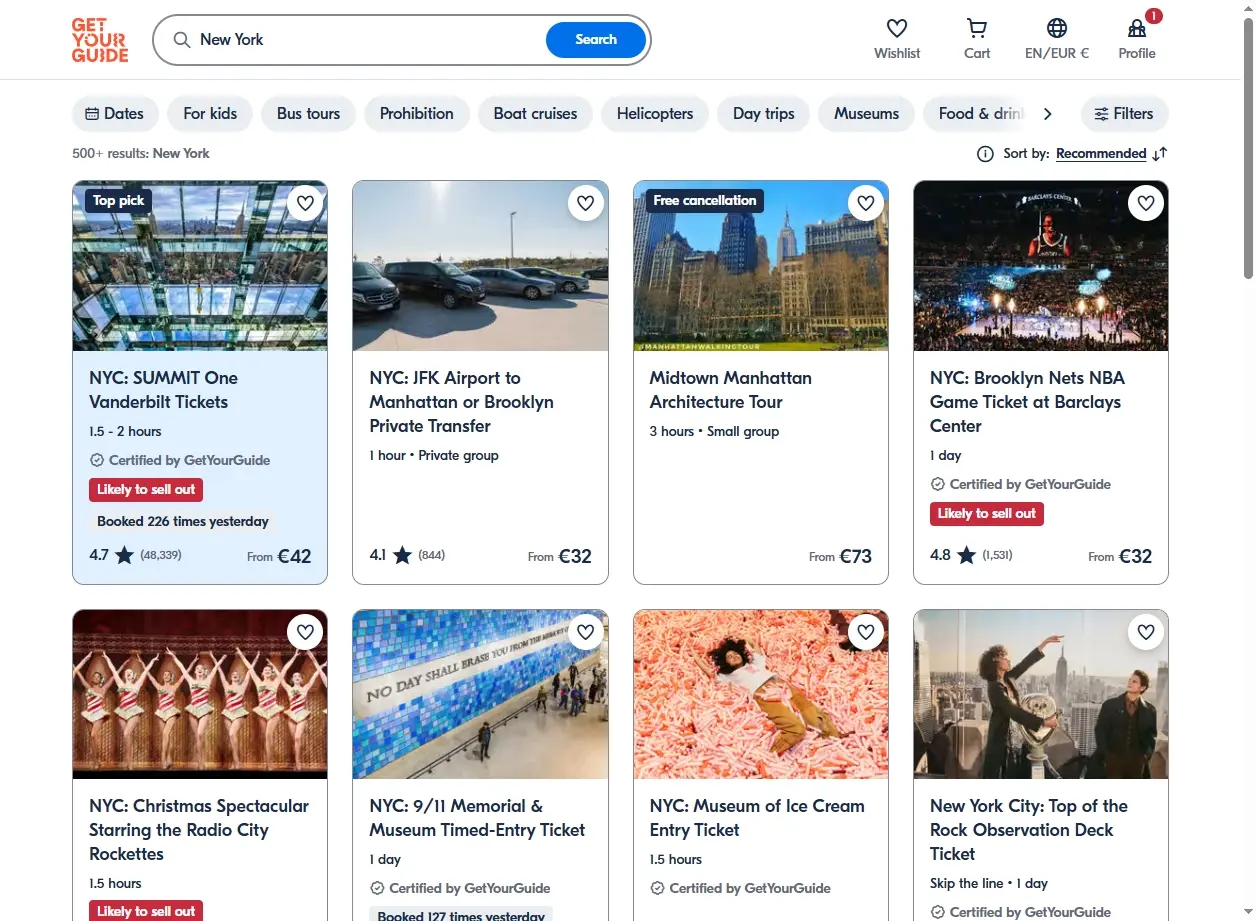
Task: Click certified badge icon on 9/11 Memorial card
Action: click(x=377, y=888)
